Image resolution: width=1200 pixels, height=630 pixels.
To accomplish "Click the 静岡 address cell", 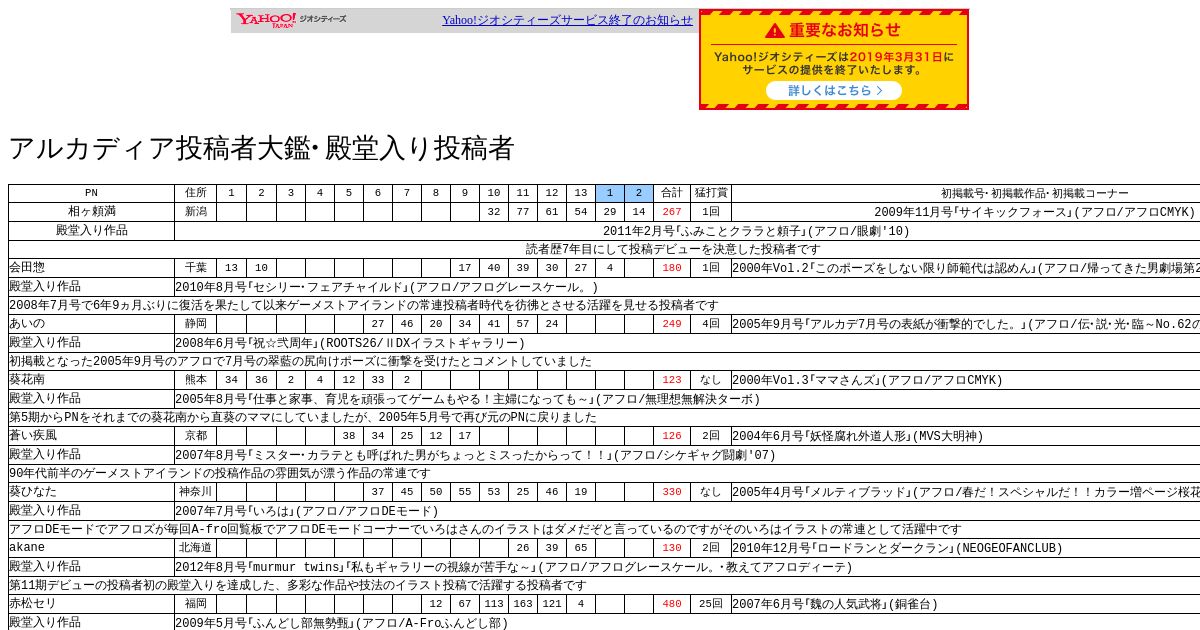I will (195, 324).
